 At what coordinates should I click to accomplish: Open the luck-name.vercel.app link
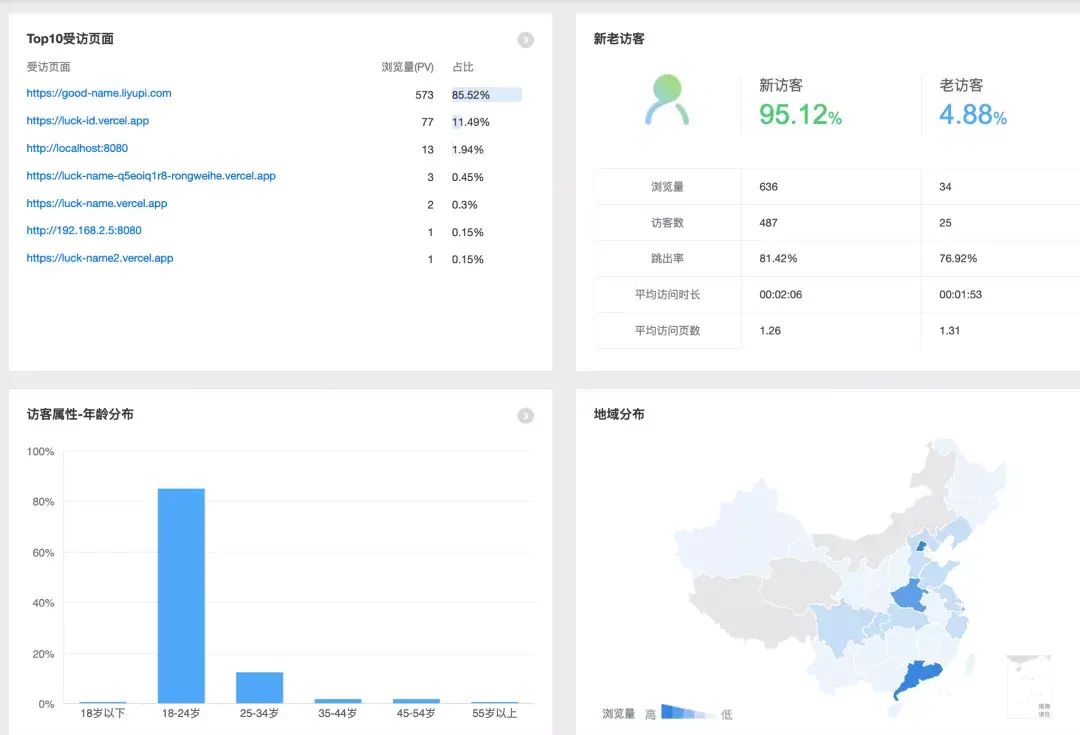click(x=97, y=203)
